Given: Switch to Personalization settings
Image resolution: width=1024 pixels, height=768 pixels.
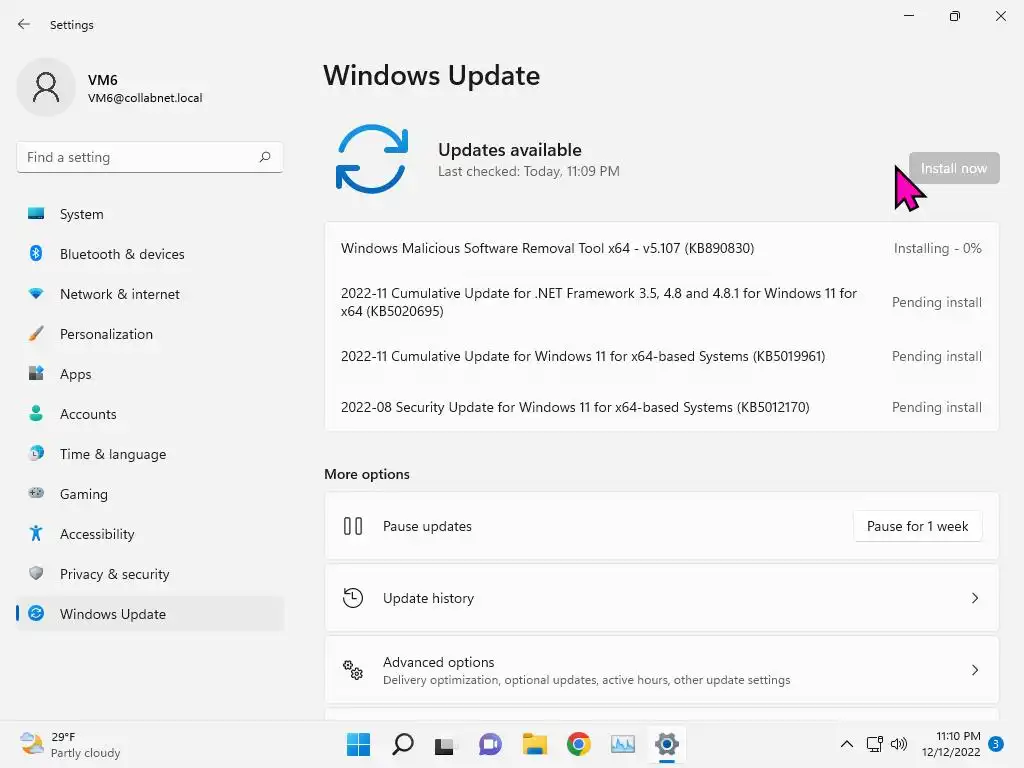Looking at the screenshot, I should pyautogui.click(x=150, y=334).
